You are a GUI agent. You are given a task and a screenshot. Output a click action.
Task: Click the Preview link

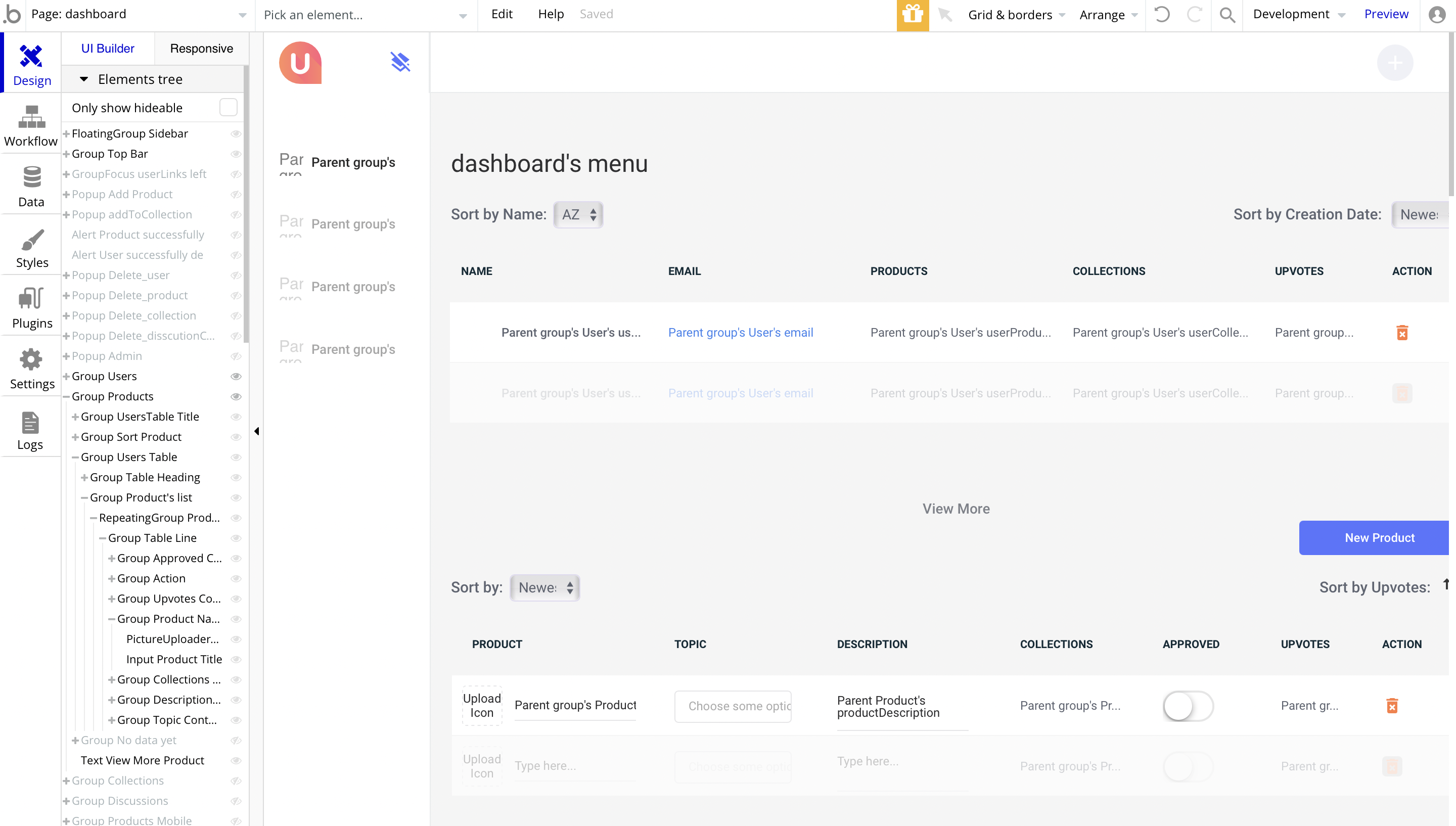tap(1386, 14)
